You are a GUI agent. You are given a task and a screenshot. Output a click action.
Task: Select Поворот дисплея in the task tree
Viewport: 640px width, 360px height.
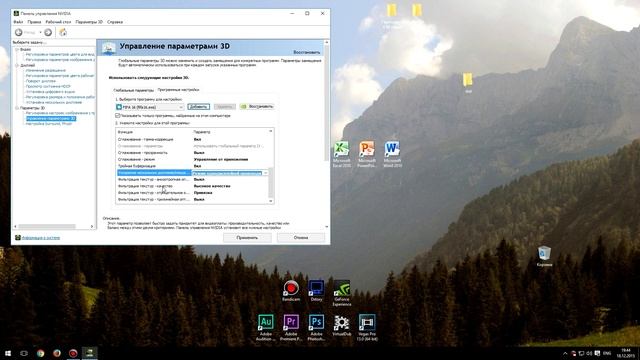40,81
